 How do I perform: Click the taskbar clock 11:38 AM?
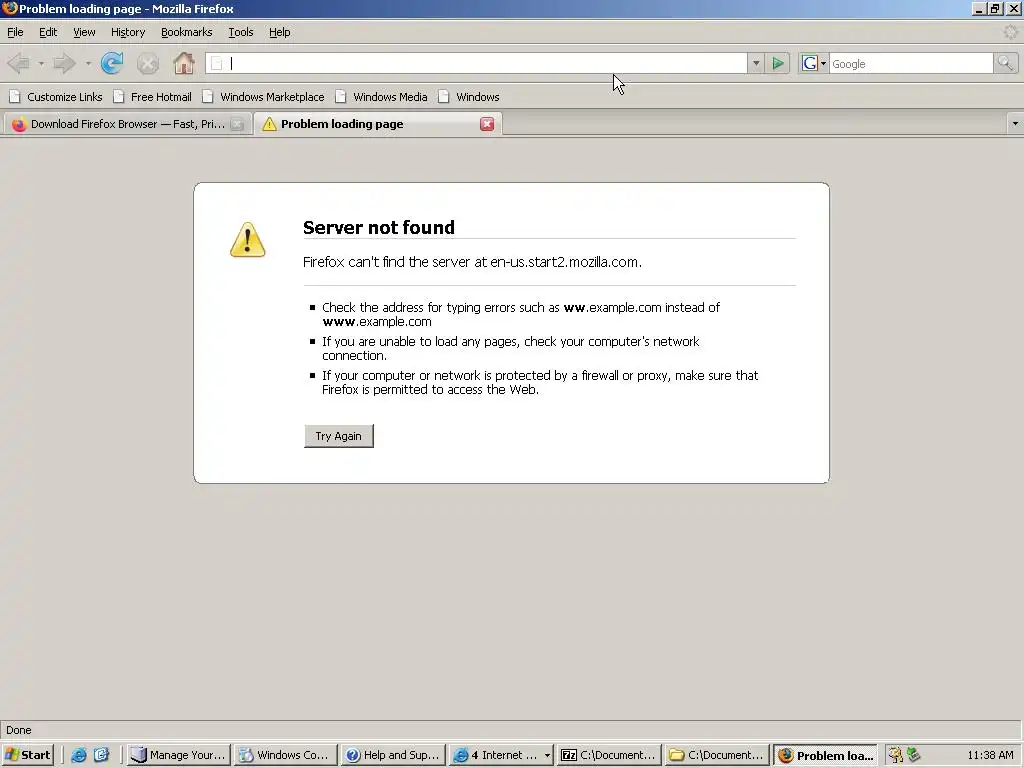click(990, 755)
